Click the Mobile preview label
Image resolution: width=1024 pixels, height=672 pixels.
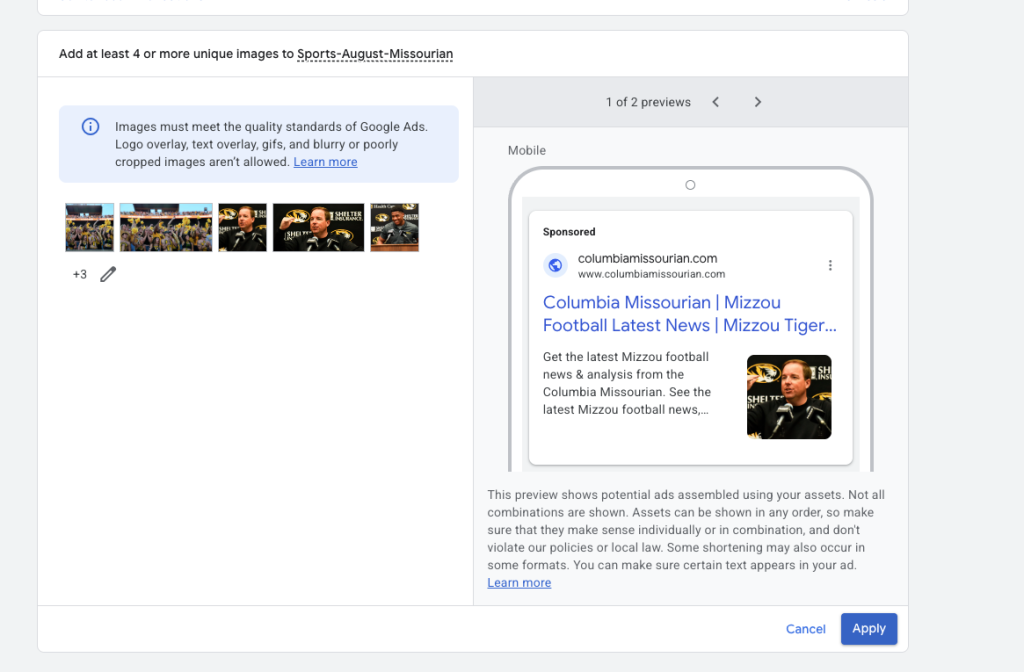[x=526, y=150]
